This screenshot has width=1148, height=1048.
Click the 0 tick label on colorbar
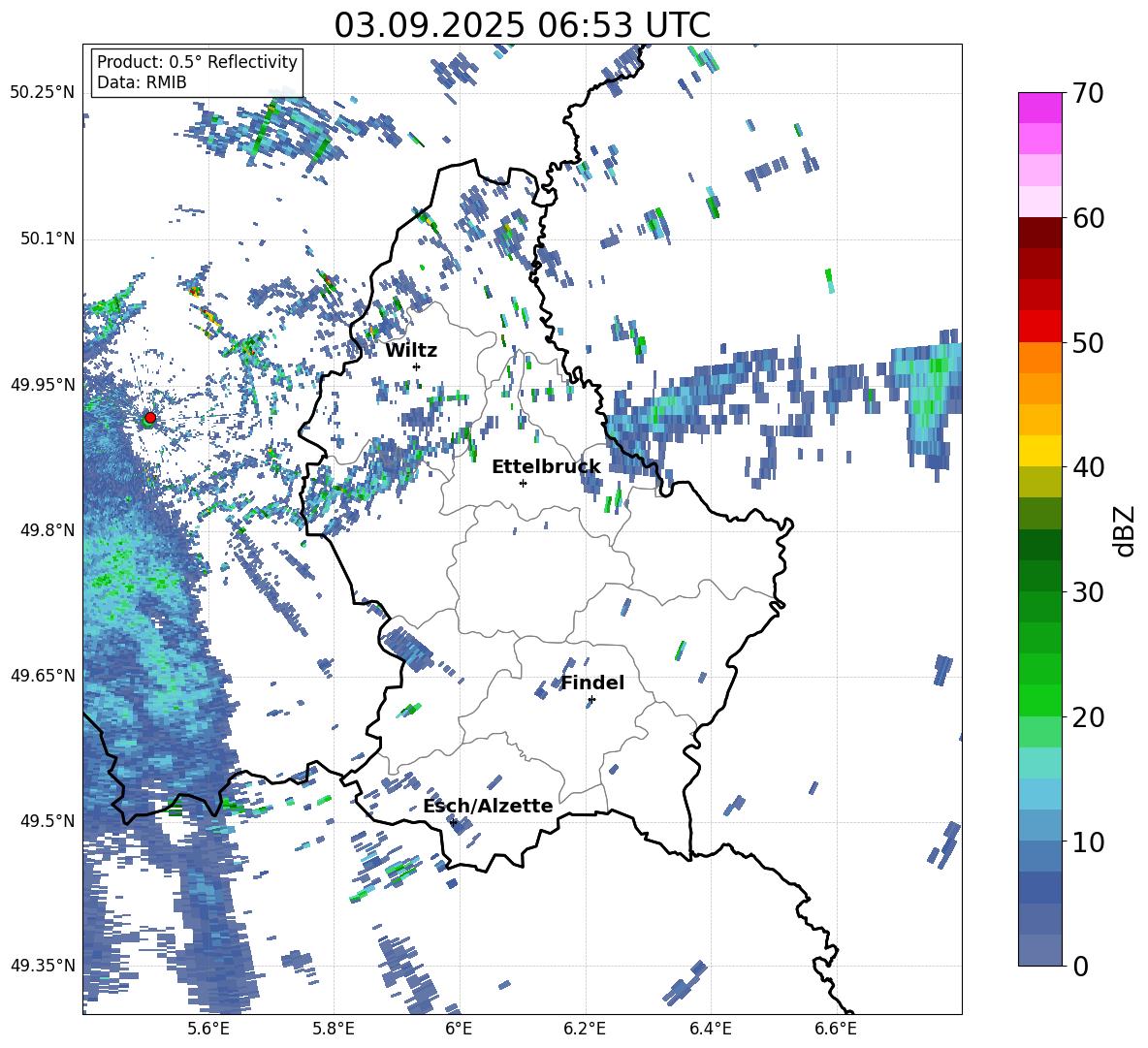pos(1080,966)
